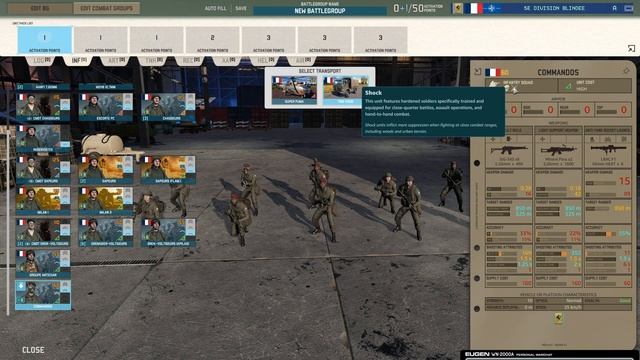Click the SAVE button
The height and width of the screenshot is (360, 640).
click(x=241, y=8)
